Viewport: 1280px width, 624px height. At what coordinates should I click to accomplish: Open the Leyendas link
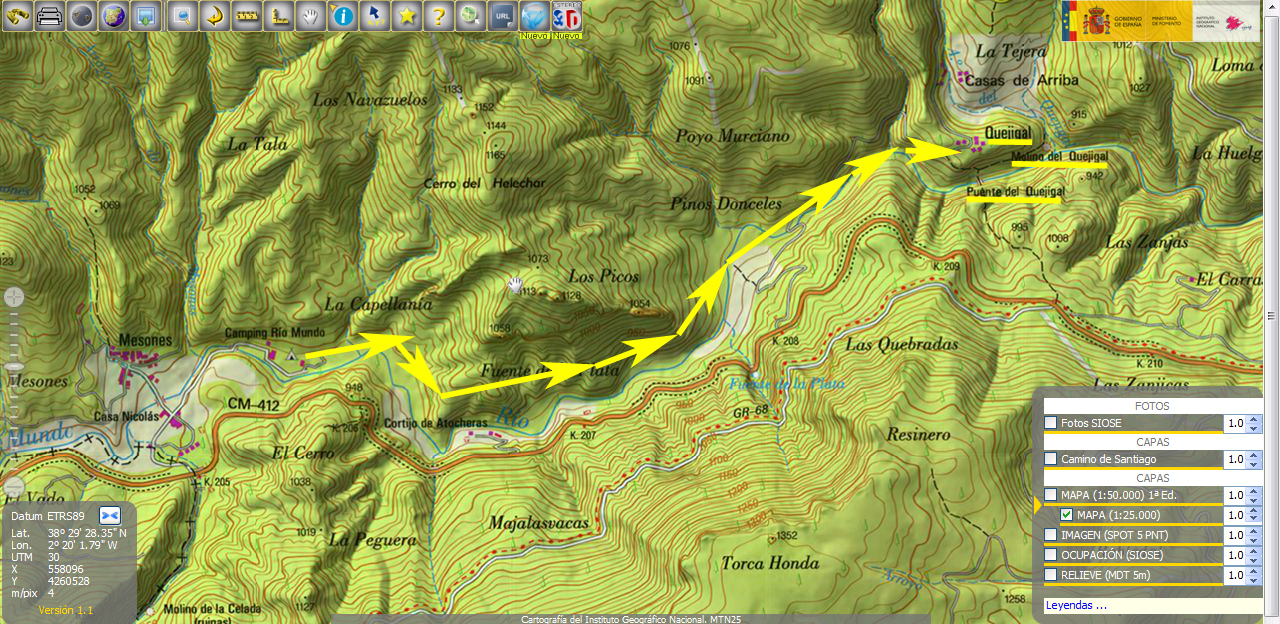point(1076,605)
